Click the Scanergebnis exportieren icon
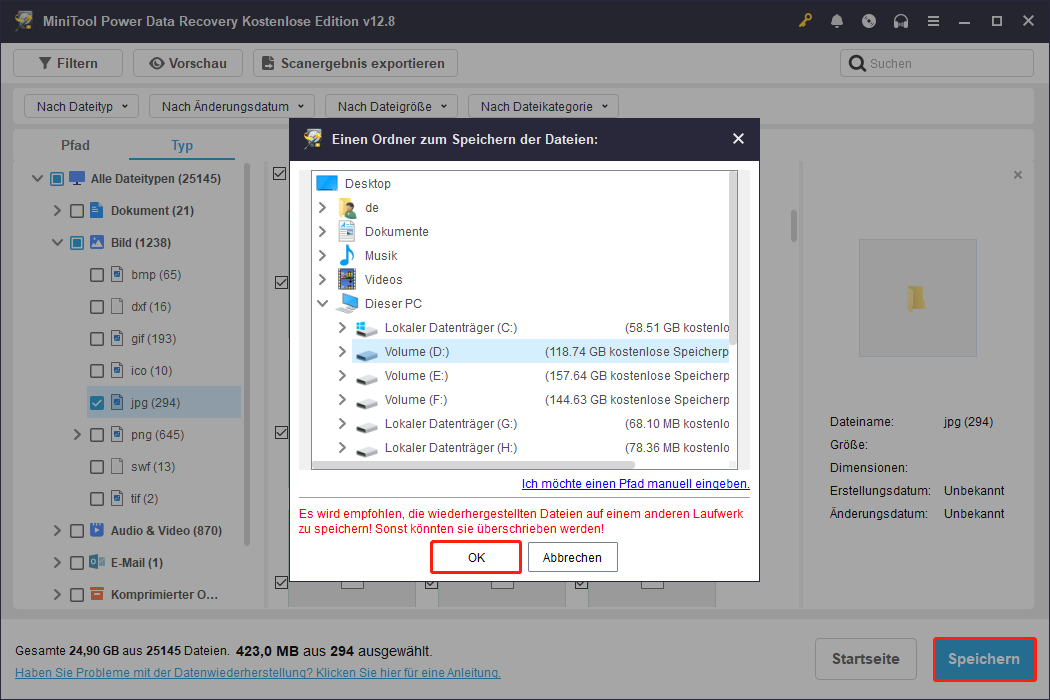This screenshot has height=700, width=1050. pyautogui.click(x=267, y=62)
